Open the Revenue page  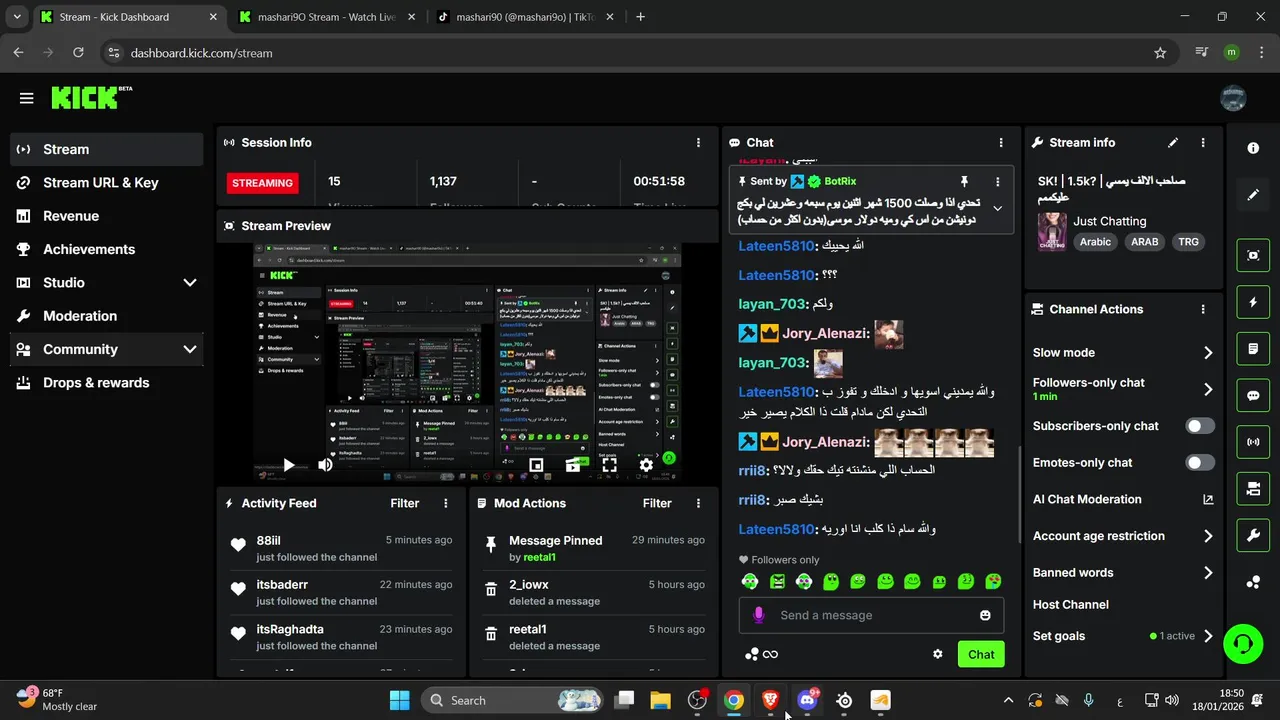click(107, 216)
